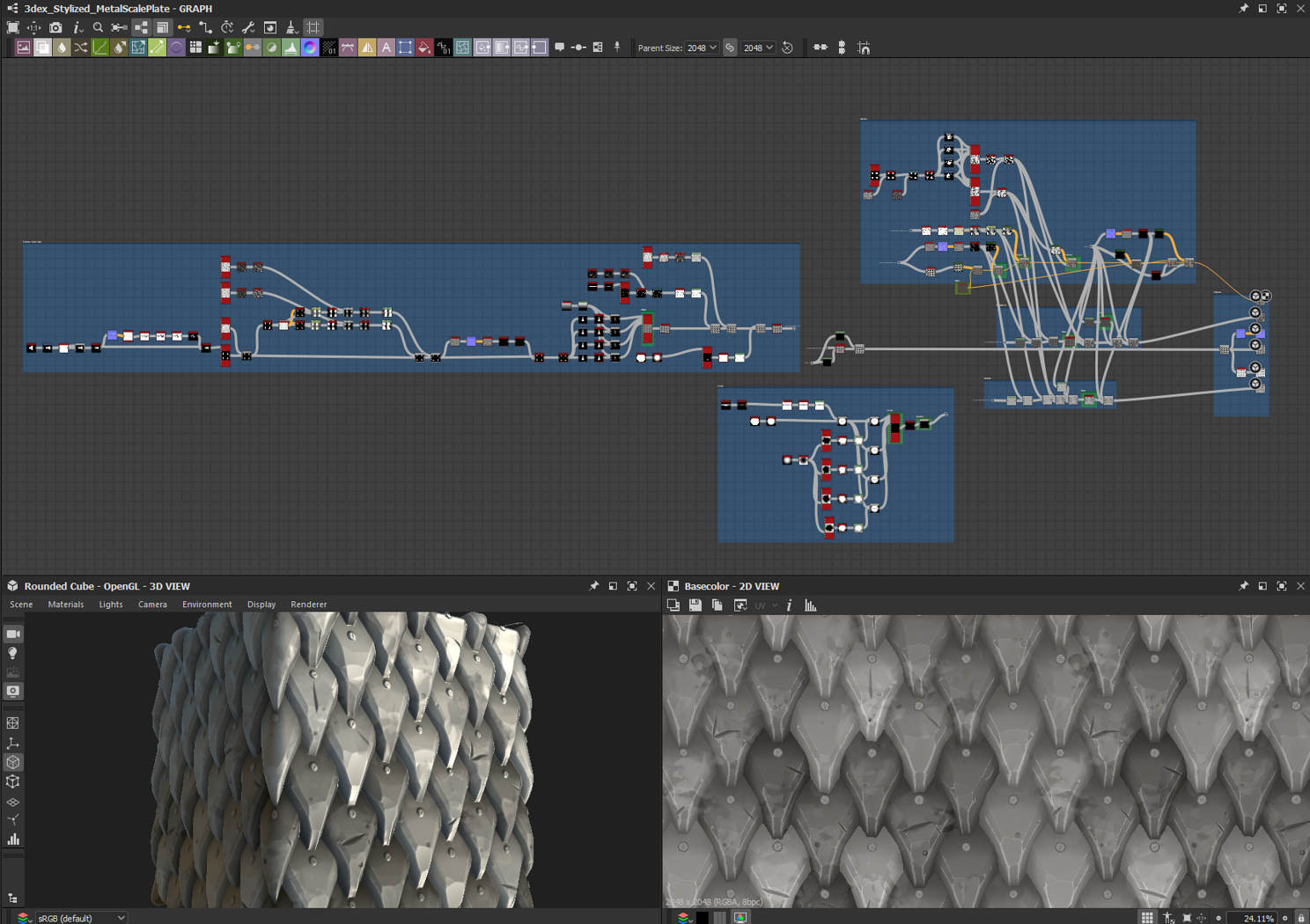Click the camera screenshot icon in graph toolbar
This screenshot has height=924, width=1310.
click(x=55, y=28)
